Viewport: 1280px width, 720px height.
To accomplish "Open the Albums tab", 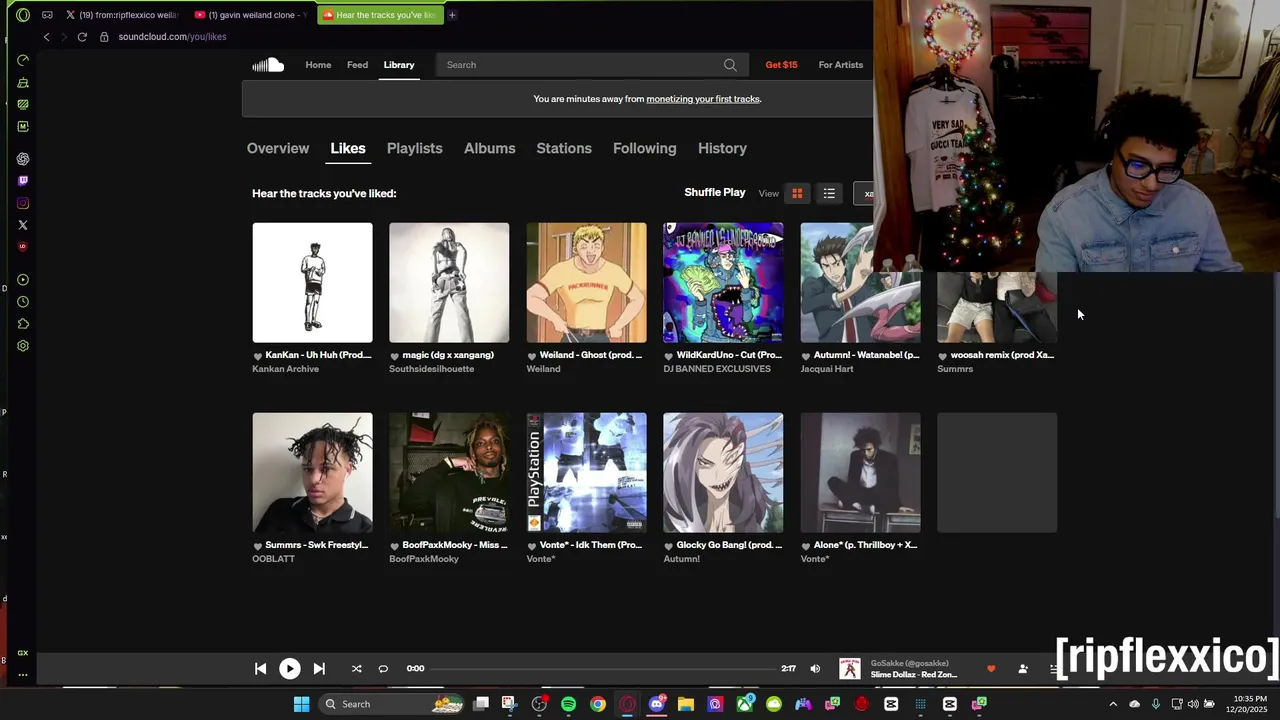I will [x=490, y=148].
